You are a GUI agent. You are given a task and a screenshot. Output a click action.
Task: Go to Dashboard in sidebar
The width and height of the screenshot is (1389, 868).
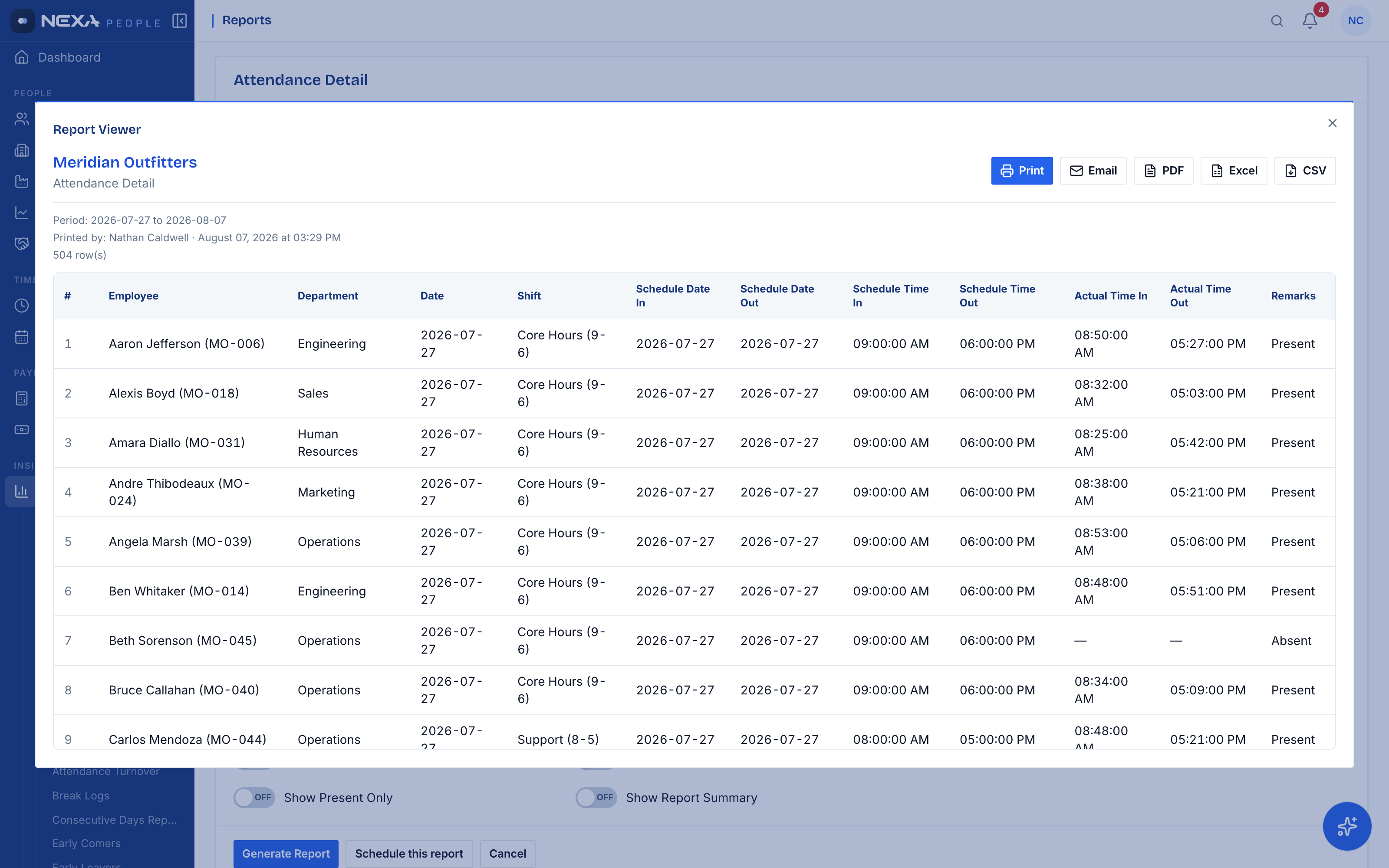(x=69, y=57)
